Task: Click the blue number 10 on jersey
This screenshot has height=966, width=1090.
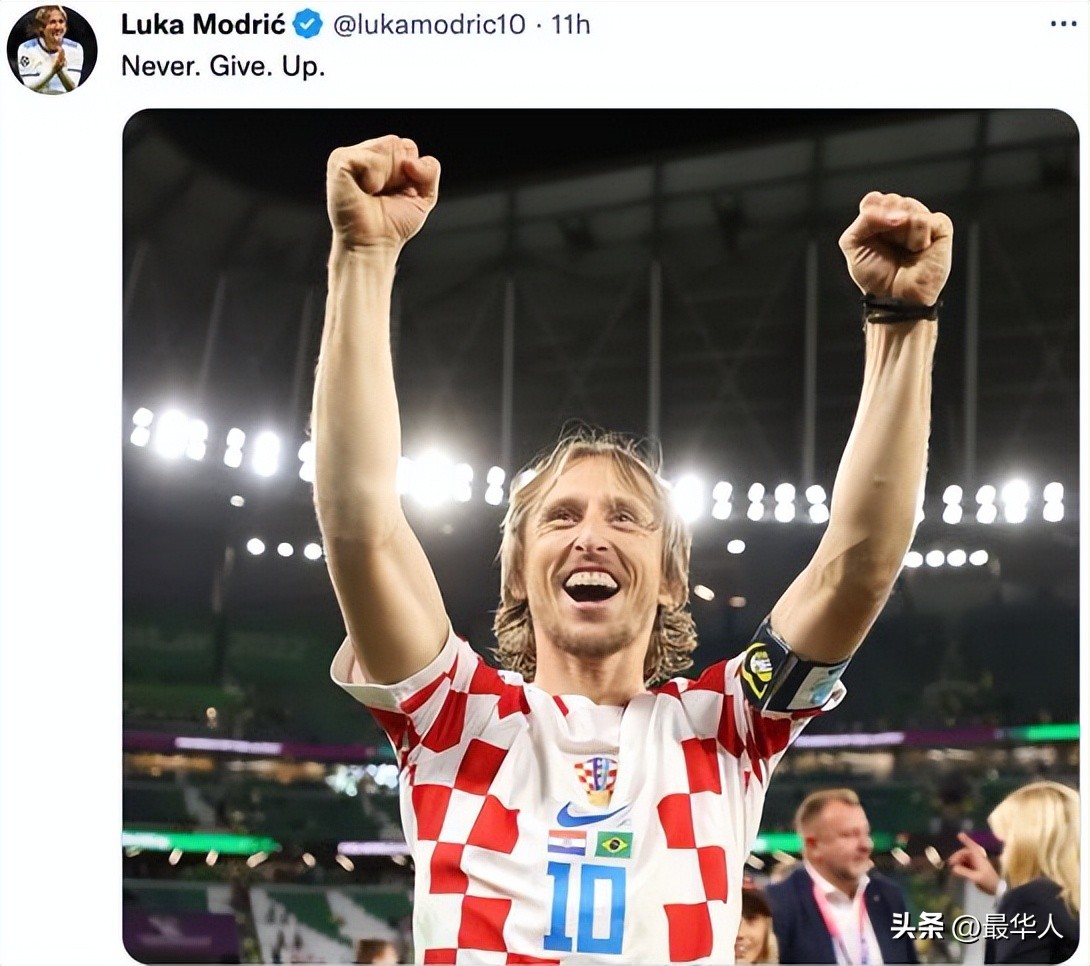Action: tap(584, 907)
